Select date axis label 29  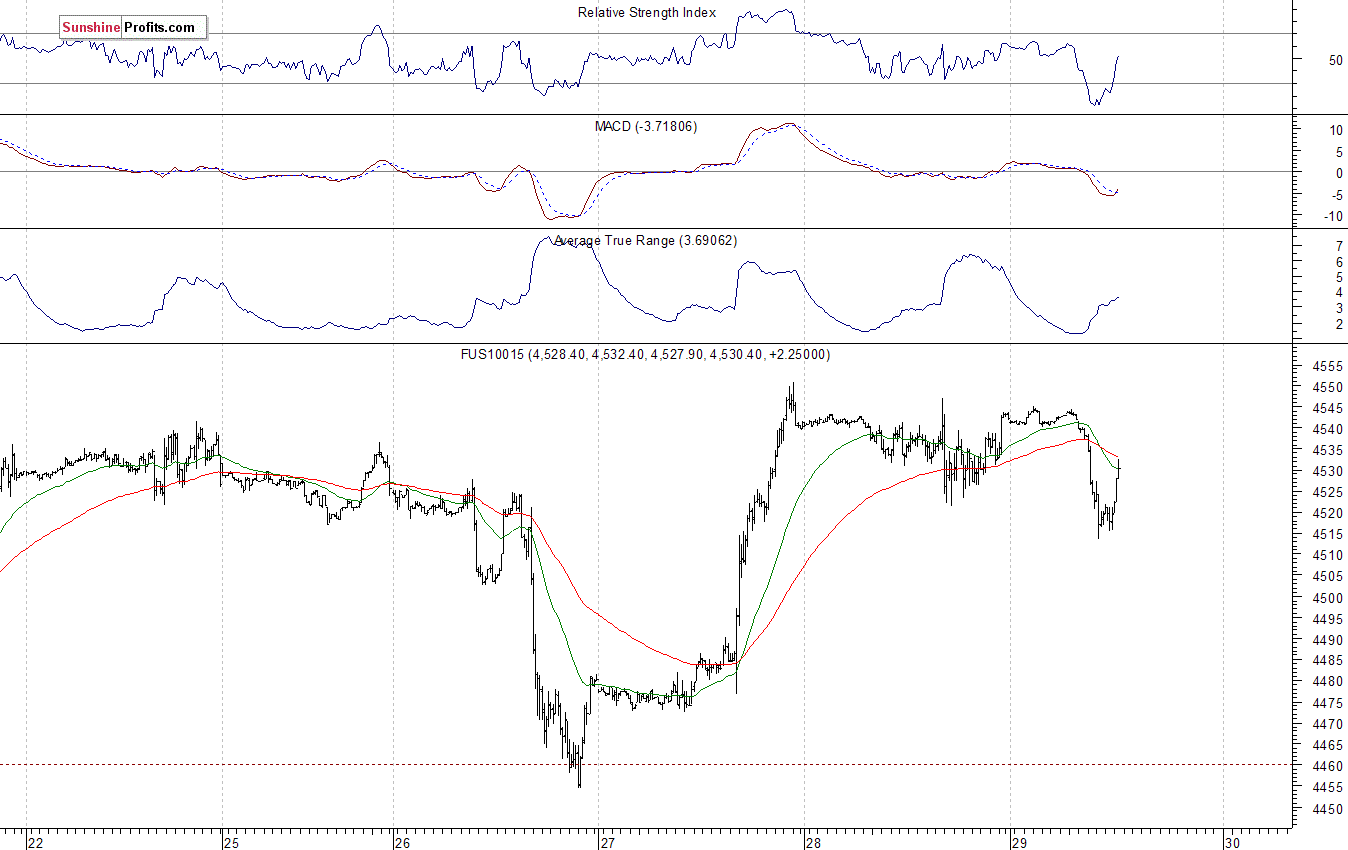pyautogui.click(x=1020, y=843)
